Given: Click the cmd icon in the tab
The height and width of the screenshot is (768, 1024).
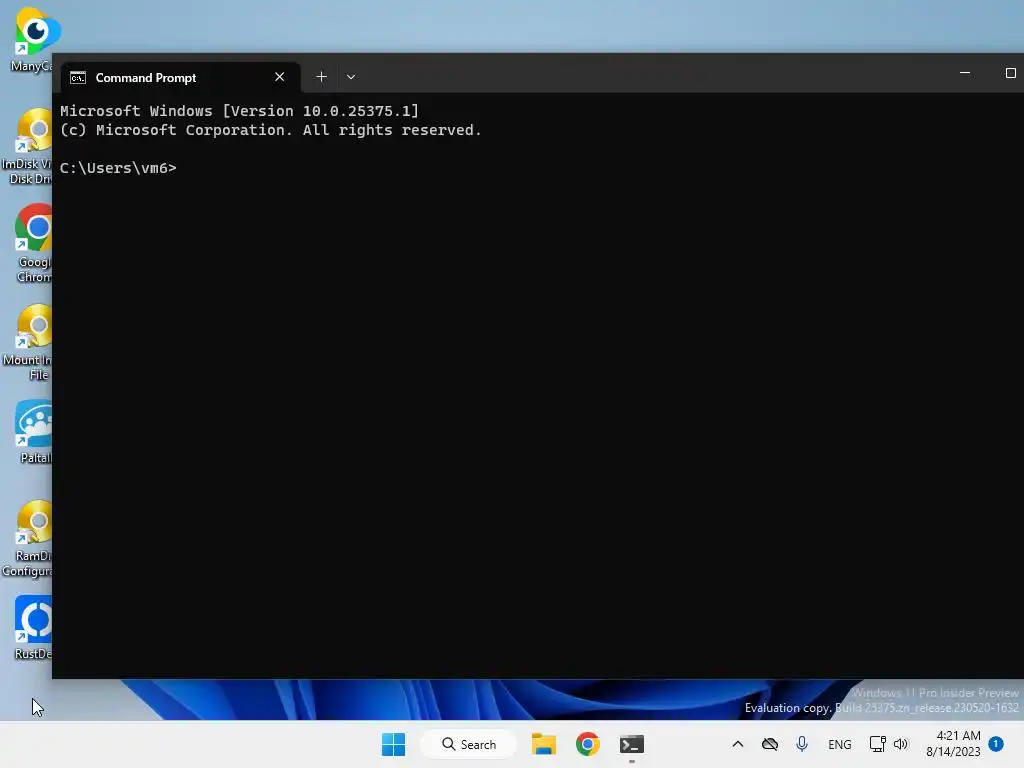Looking at the screenshot, I should [x=78, y=78].
